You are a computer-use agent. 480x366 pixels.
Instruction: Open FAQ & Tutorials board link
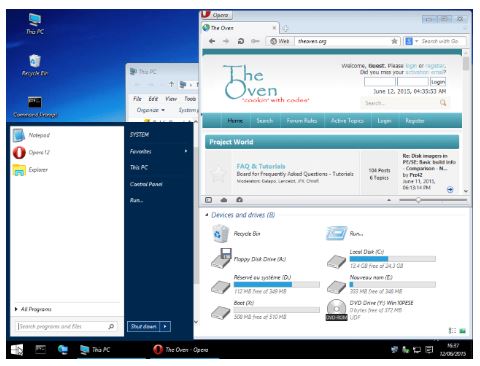point(261,166)
